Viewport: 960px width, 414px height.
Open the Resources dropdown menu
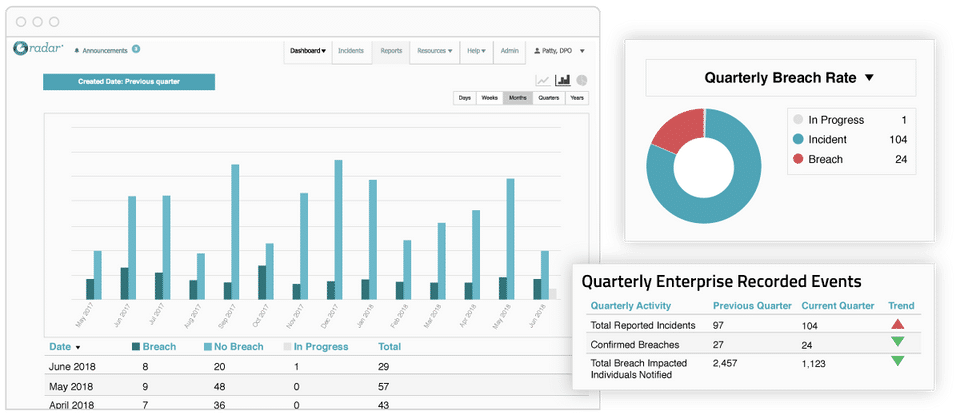[x=435, y=51]
